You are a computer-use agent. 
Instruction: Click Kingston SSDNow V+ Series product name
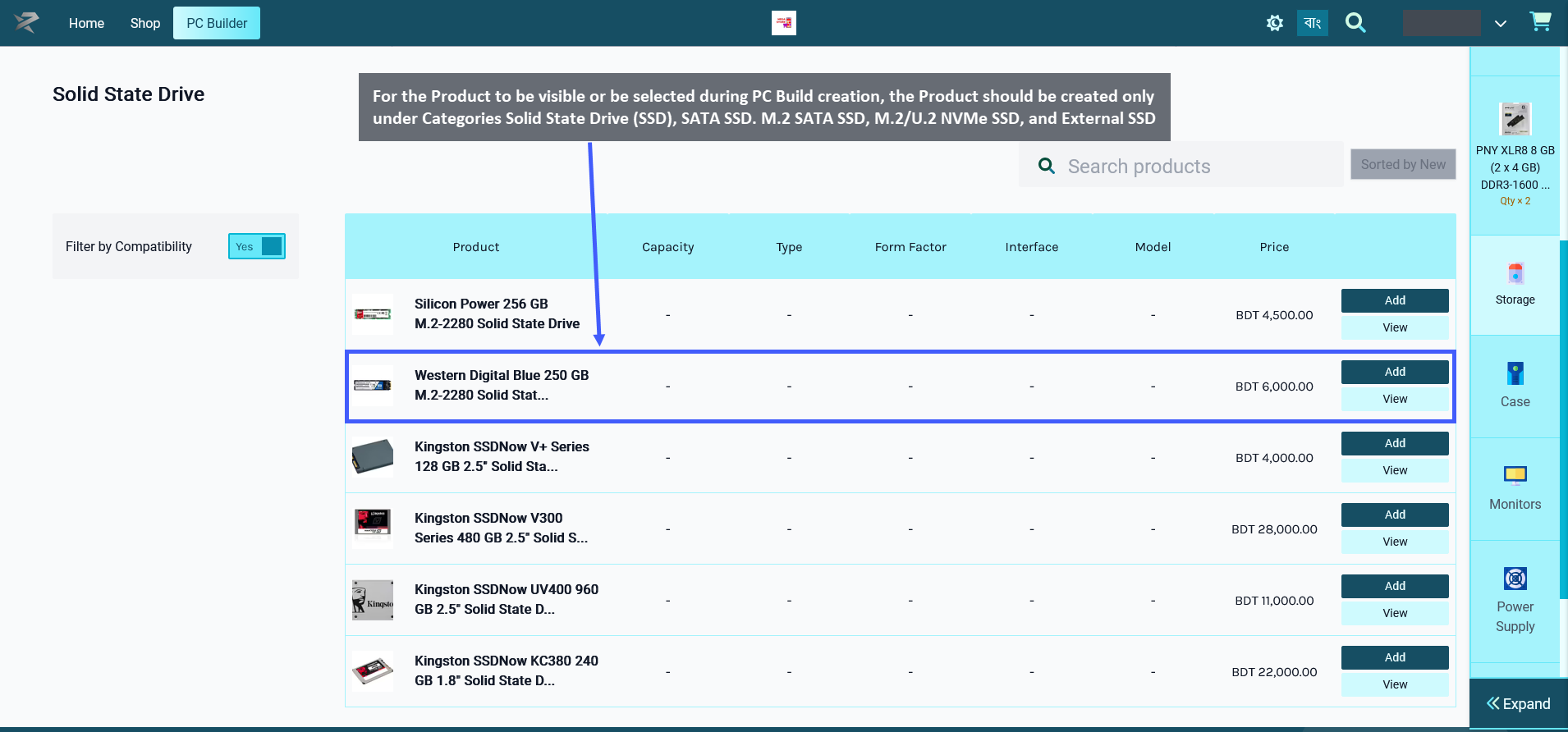(502, 456)
